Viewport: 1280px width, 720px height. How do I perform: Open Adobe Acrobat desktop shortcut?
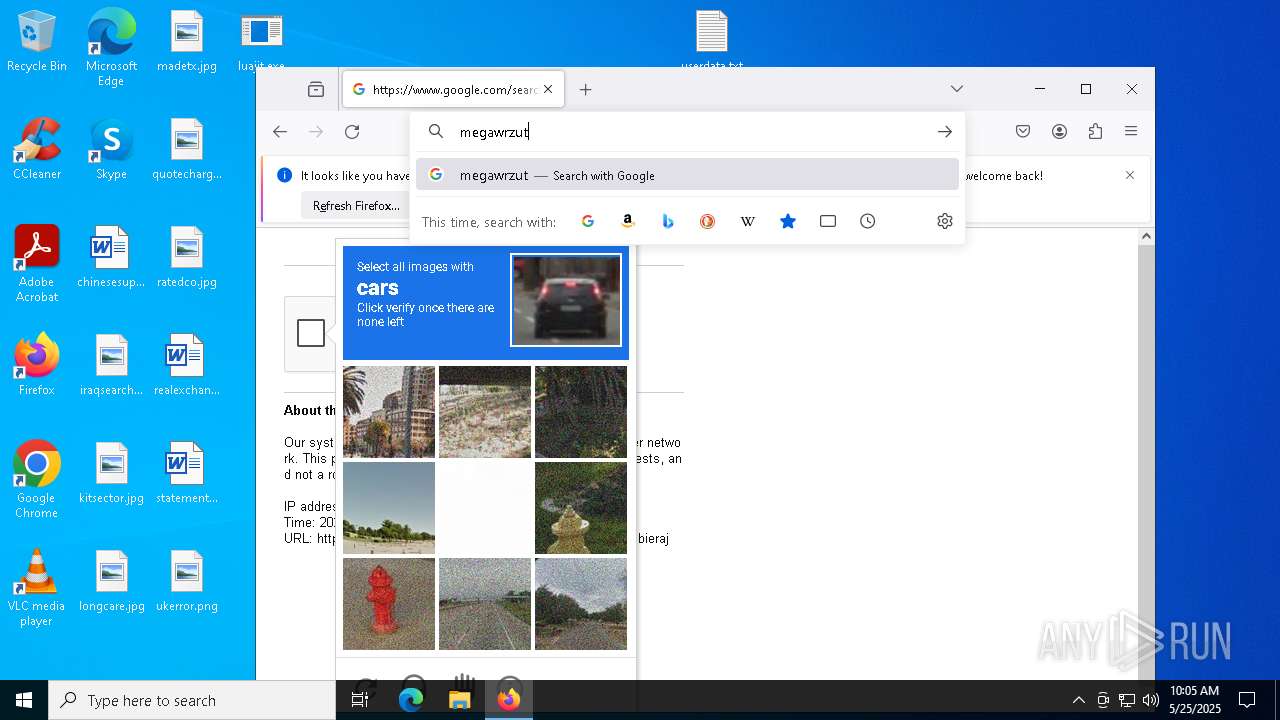tap(37, 263)
